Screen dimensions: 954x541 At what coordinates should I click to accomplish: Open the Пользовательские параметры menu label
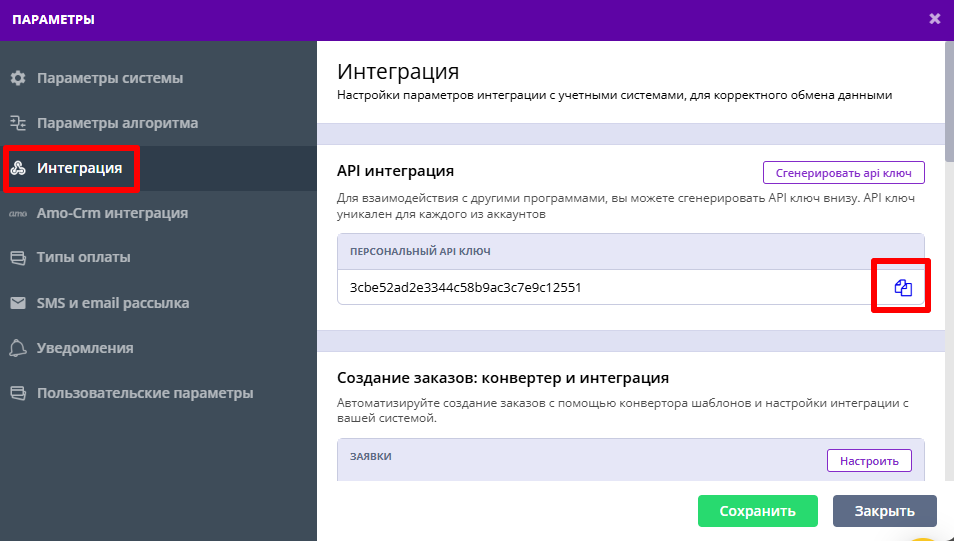(x=145, y=393)
